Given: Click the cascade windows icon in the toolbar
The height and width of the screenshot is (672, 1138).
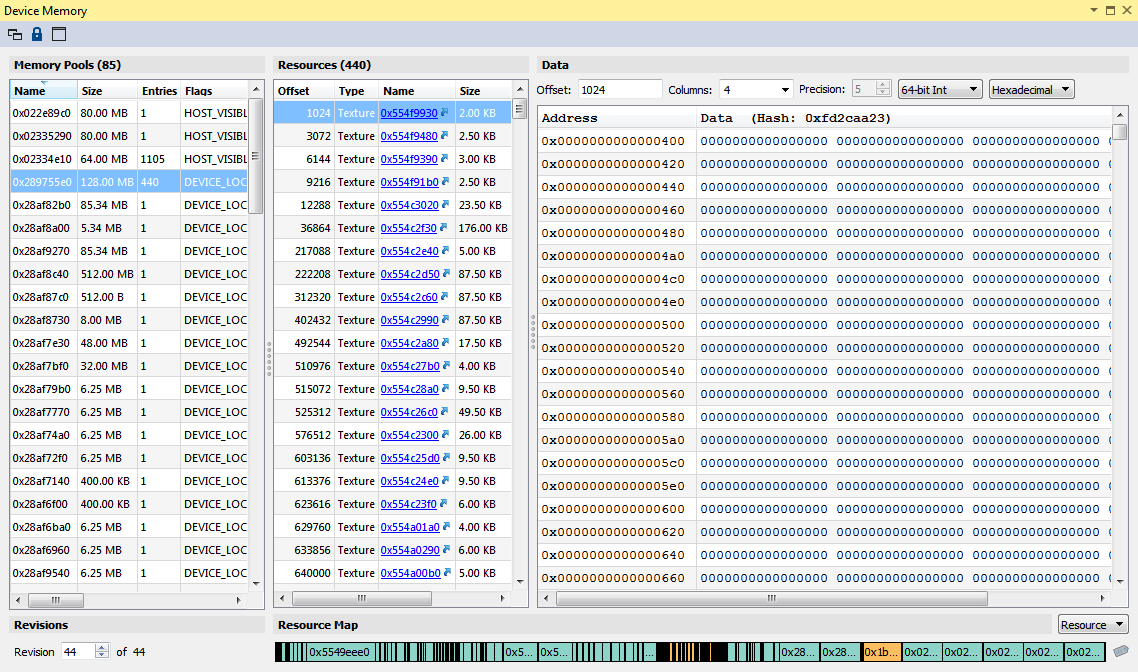Looking at the screenshot, I should (x=14, y=33).
